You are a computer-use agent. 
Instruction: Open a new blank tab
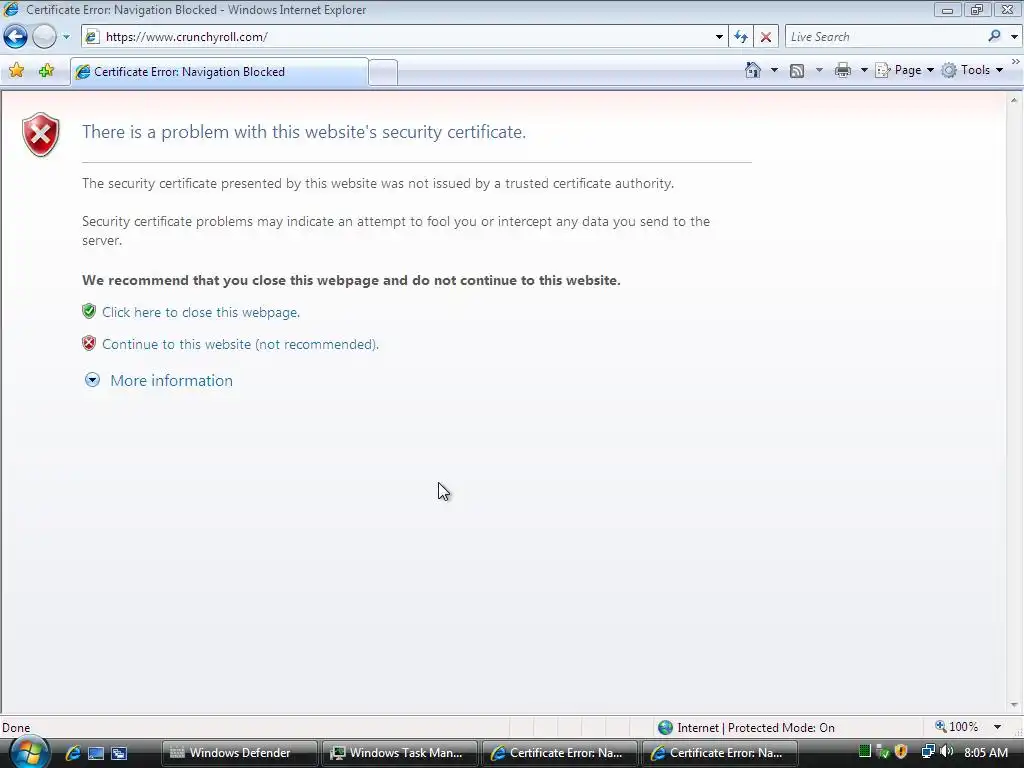coord(383,72)
